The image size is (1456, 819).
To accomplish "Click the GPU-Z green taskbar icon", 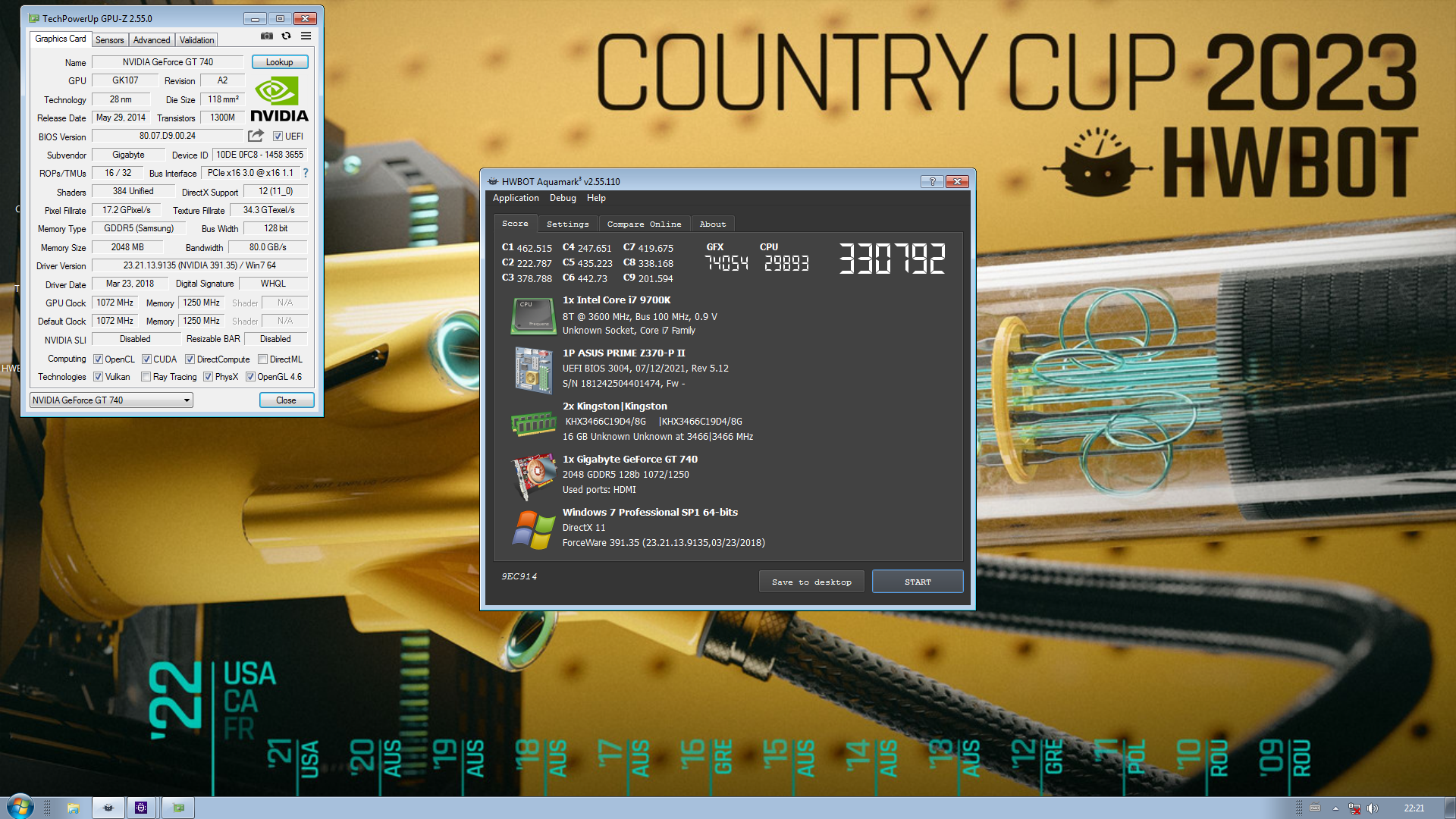I will pyautogui.click(x=179, y=808).
